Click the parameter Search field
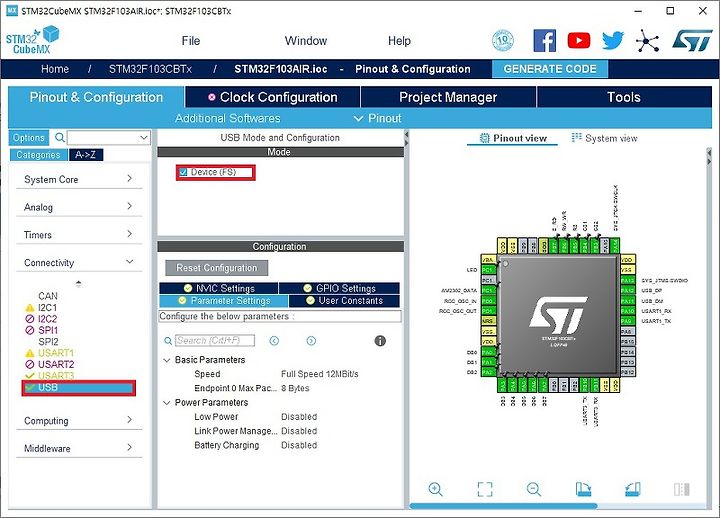720x518 pixels. click(215, 340)
